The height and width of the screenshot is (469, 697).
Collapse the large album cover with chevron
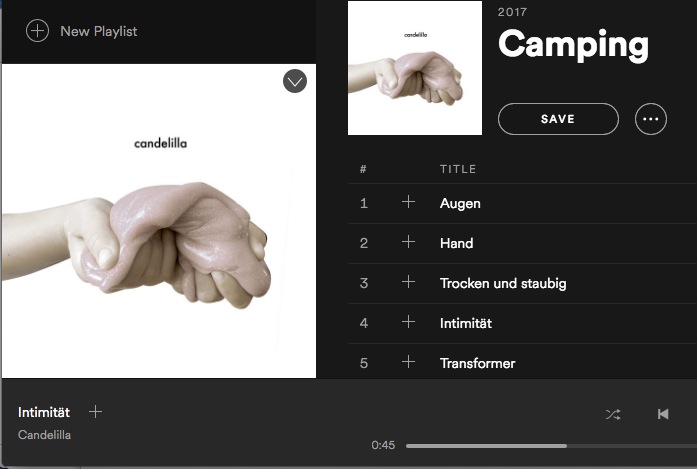point(295,81)
